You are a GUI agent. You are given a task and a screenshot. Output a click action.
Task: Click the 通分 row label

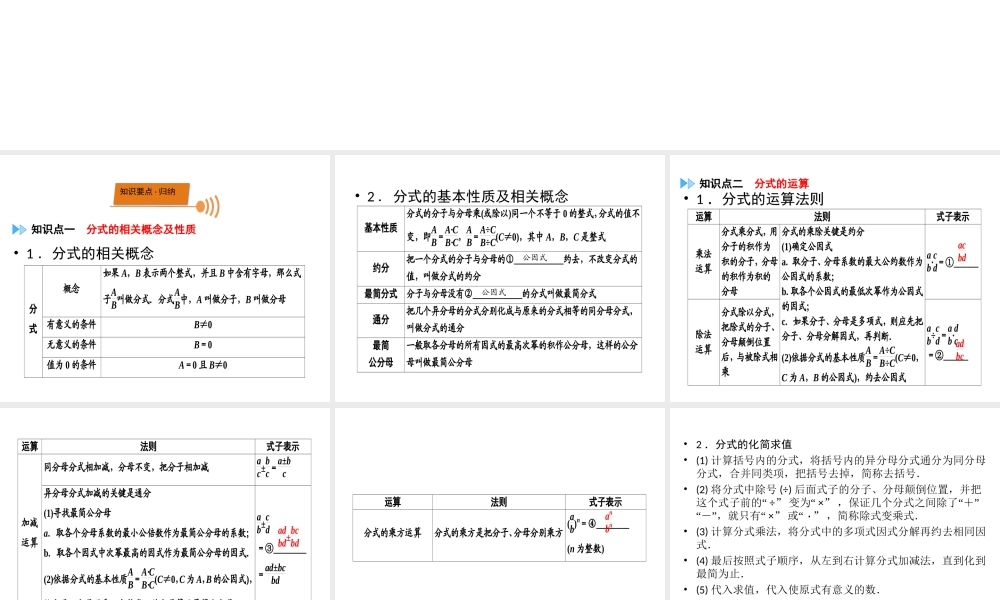[381, 319]
